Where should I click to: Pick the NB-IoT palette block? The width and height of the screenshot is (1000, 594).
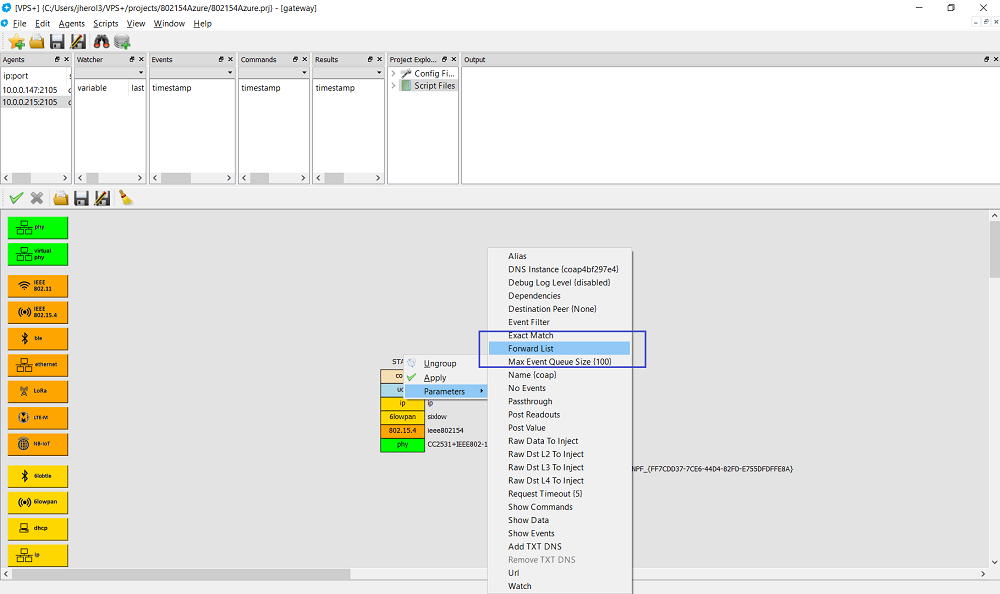[38, 444]
